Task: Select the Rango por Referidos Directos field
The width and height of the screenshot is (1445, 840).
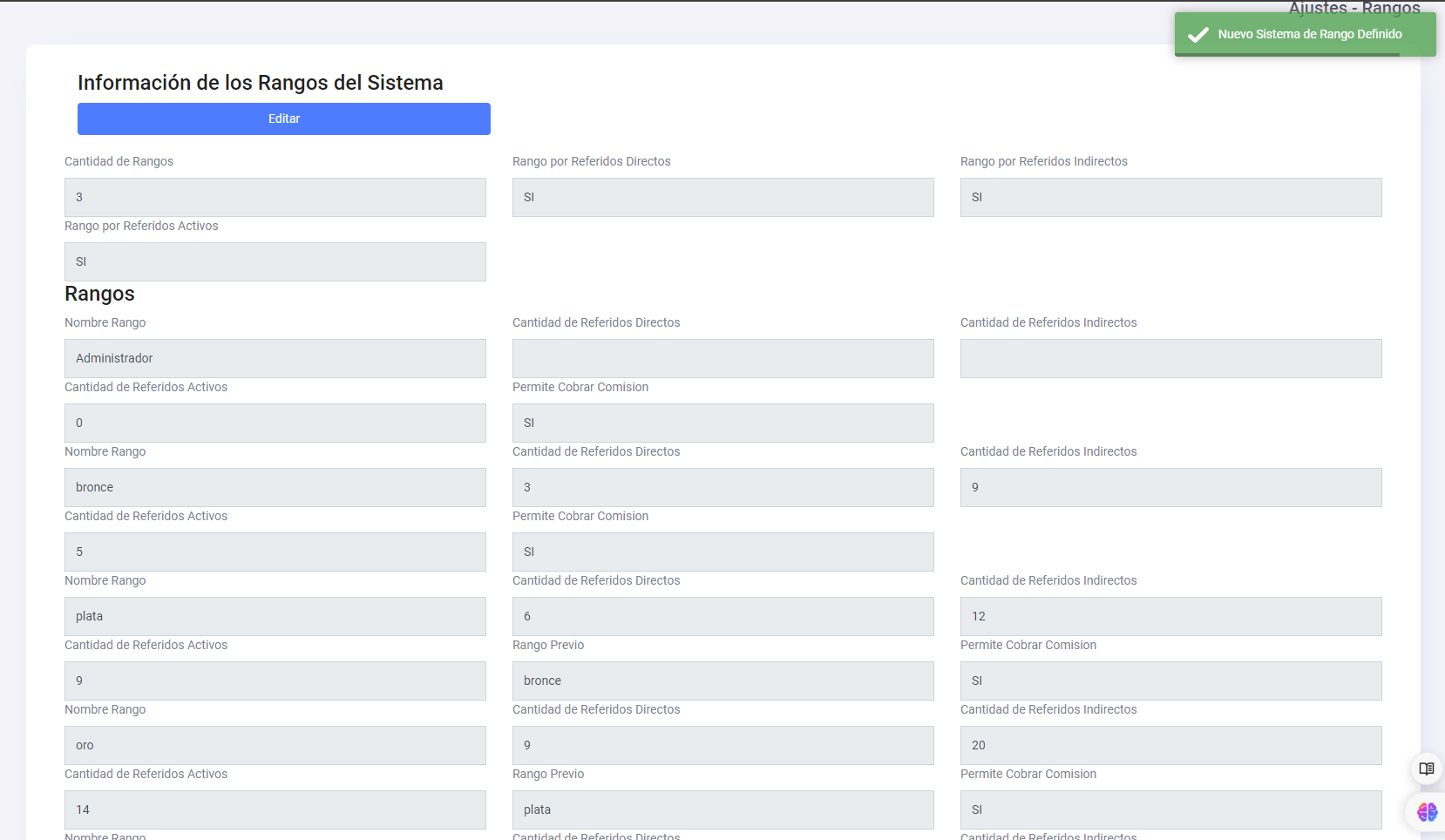Action: (x=722, y=198)
